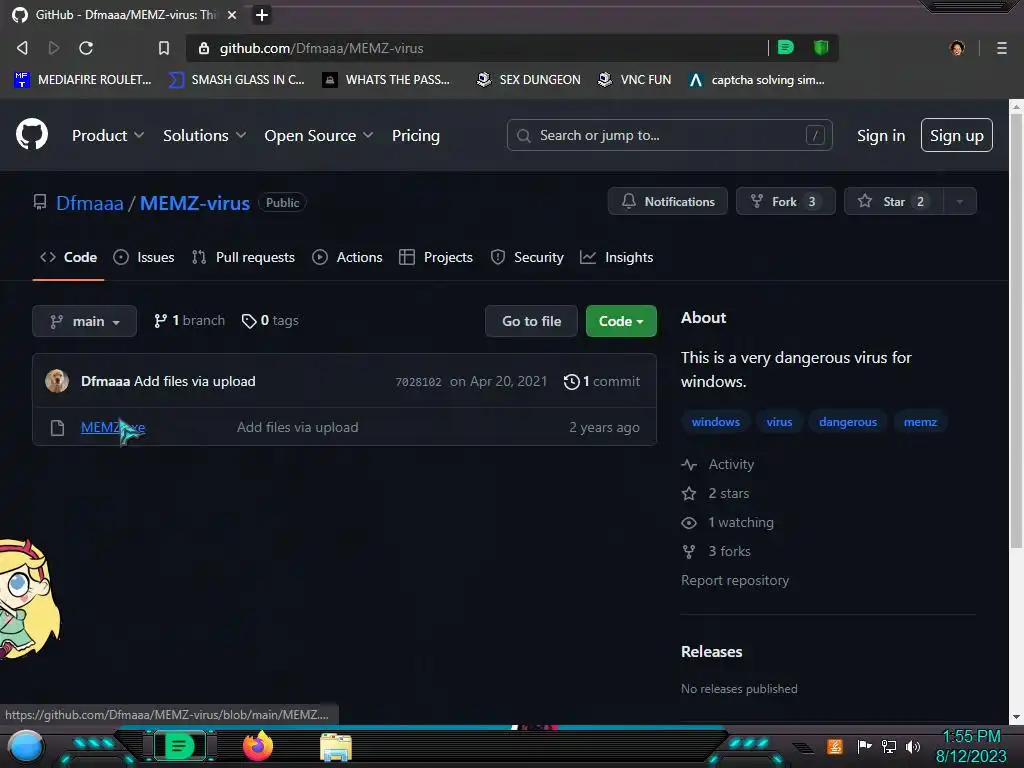Go back with the browser back arrow
This screenshot has width=1024, height=768.
[22, 48]
